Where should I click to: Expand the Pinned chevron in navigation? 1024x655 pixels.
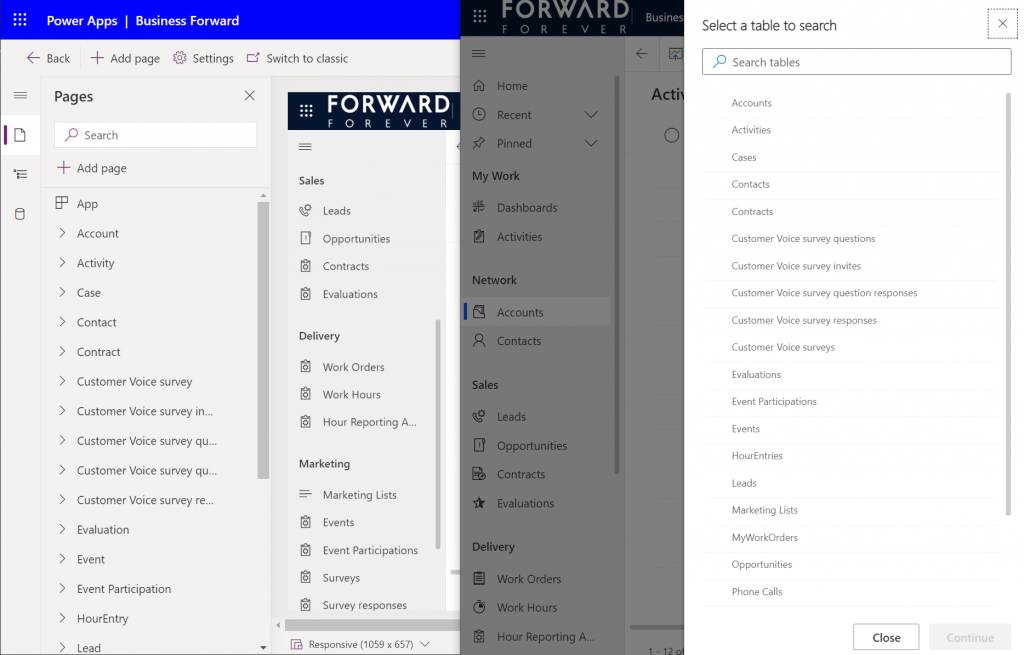tap(591, 143)
